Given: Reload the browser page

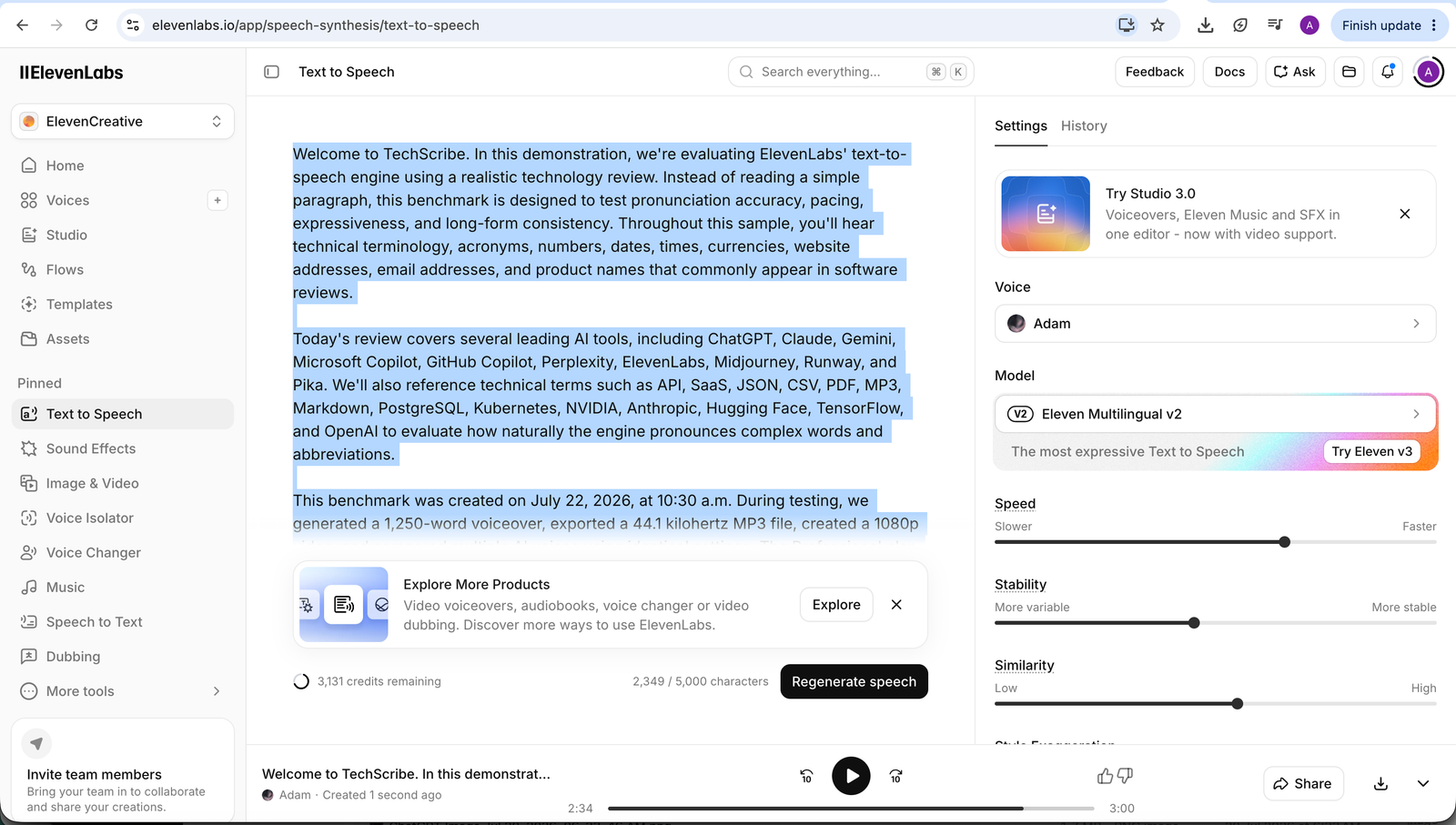Looking at the screenshot, I should click(91, 25).
